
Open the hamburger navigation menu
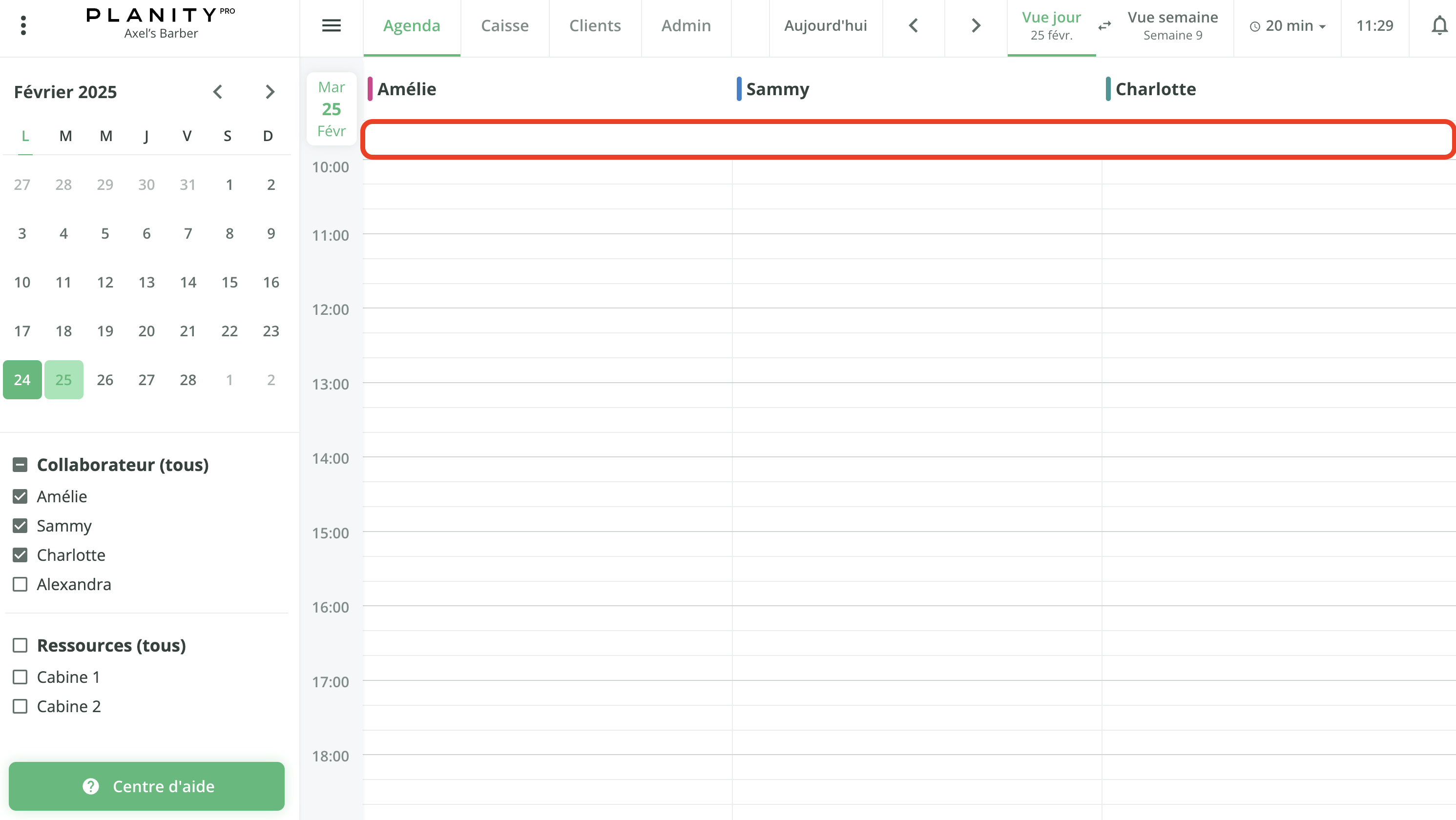(332, 25)
